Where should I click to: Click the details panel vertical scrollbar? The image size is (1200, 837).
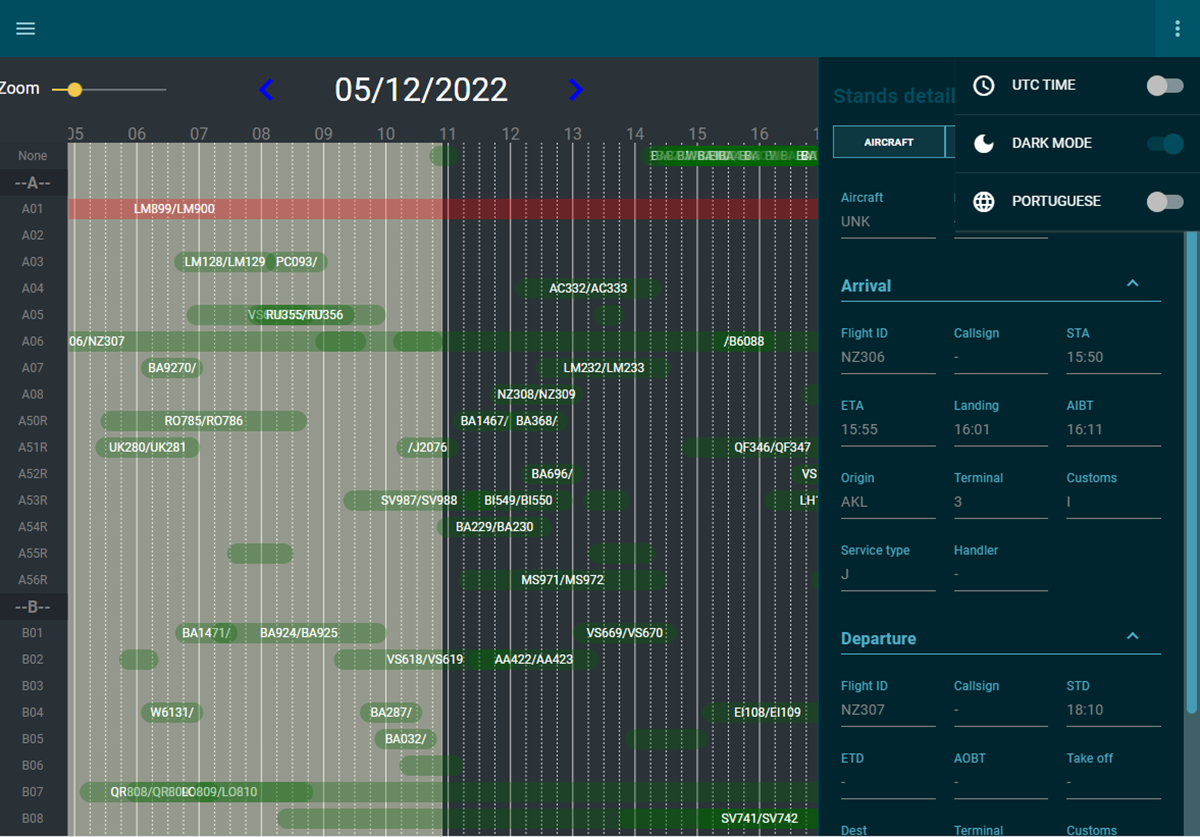[1191, 472]
